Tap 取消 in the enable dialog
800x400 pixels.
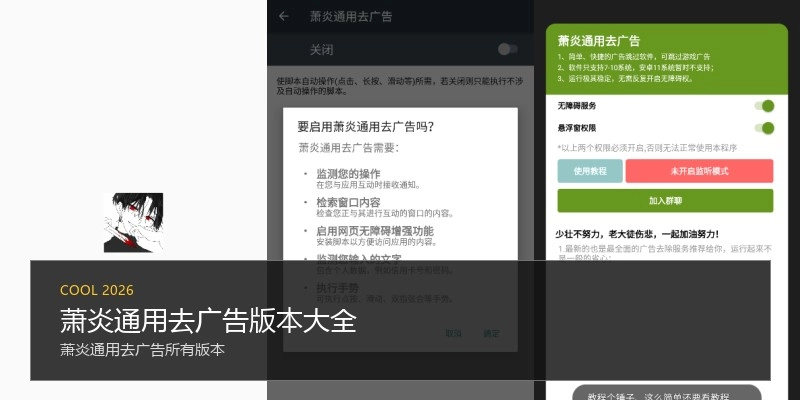point(453,334)
